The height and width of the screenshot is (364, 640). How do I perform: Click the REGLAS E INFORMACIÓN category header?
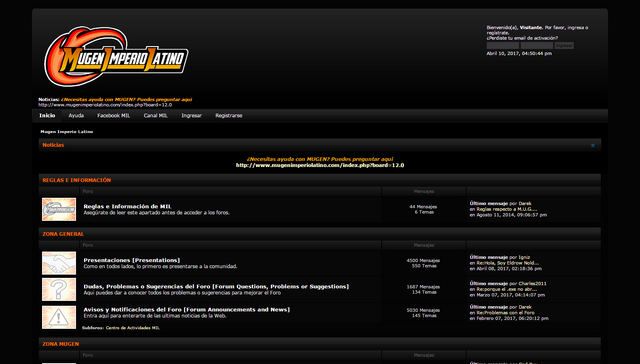pyautogui.click(x=76, y=180)
